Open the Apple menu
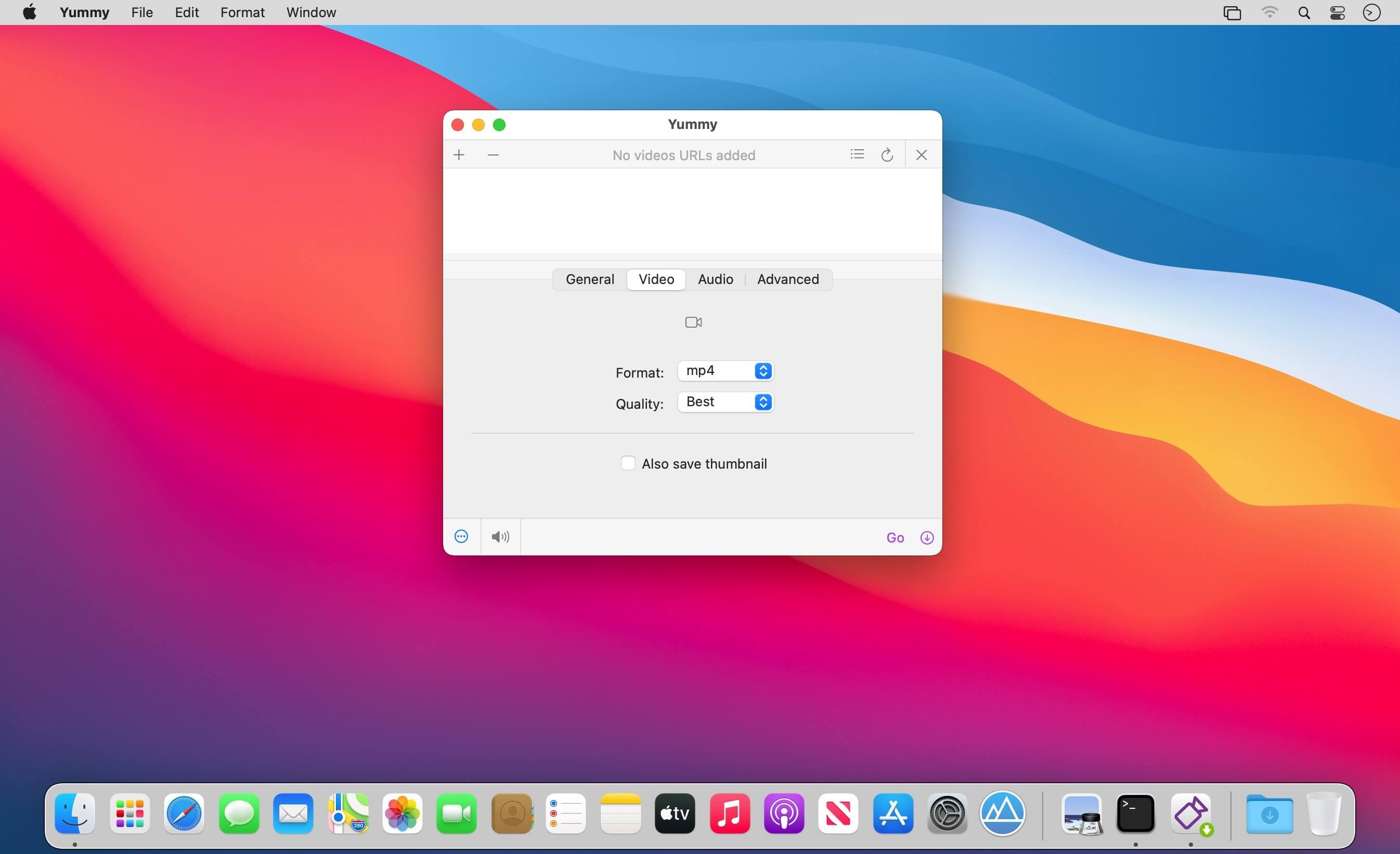The image size is (1400, 854). pos(30,12)
